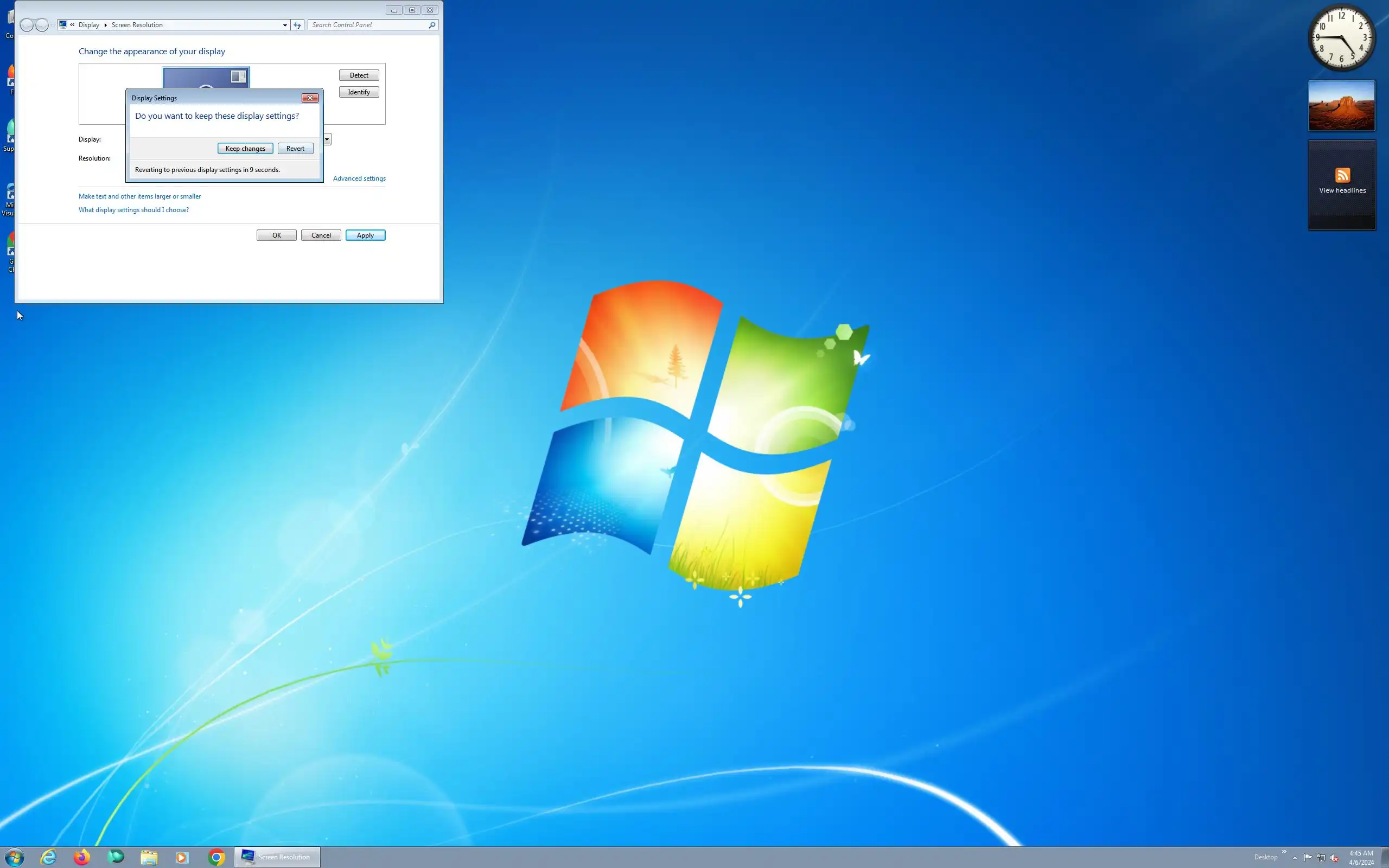Expand the address bar history dropdown
1389x868 pixels.
point(285,25)
